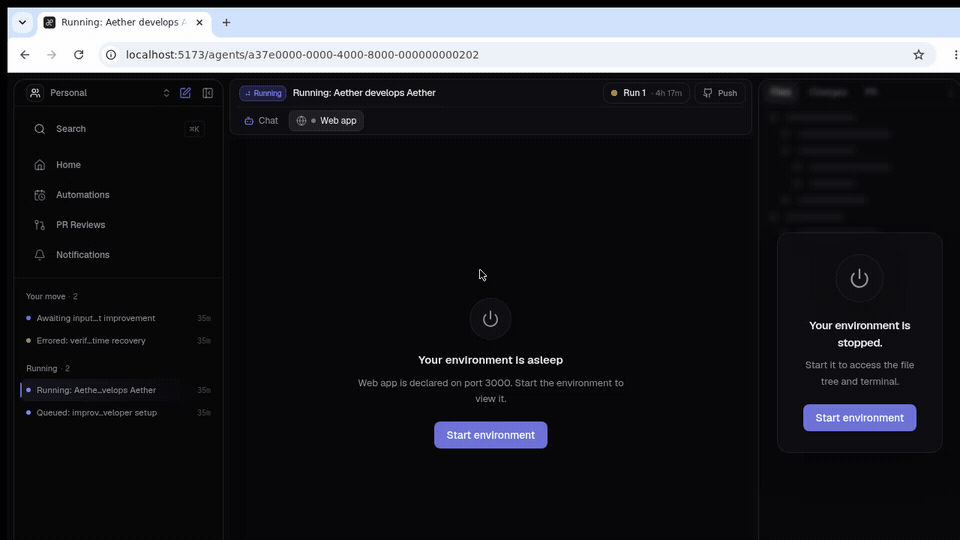This screenshot has height=540, width=960.
Task: Click the Home house icon
Action: pyautogui.click(x=40, y=165)
